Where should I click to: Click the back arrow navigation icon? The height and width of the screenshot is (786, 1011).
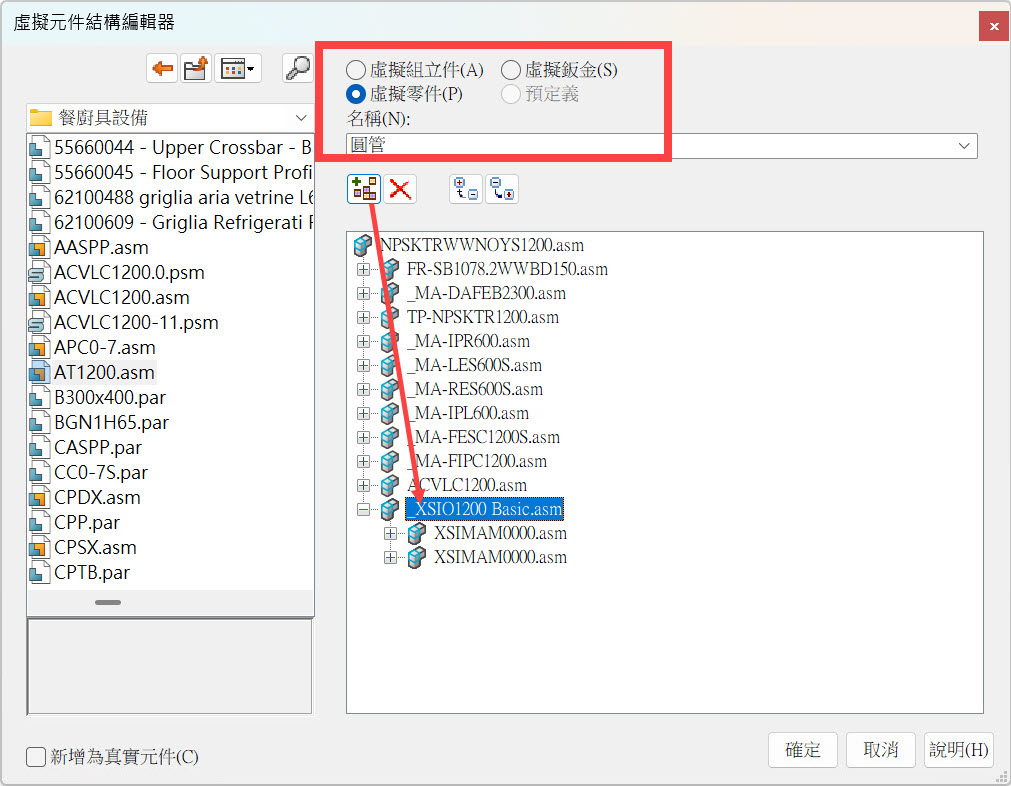(162, 69)
